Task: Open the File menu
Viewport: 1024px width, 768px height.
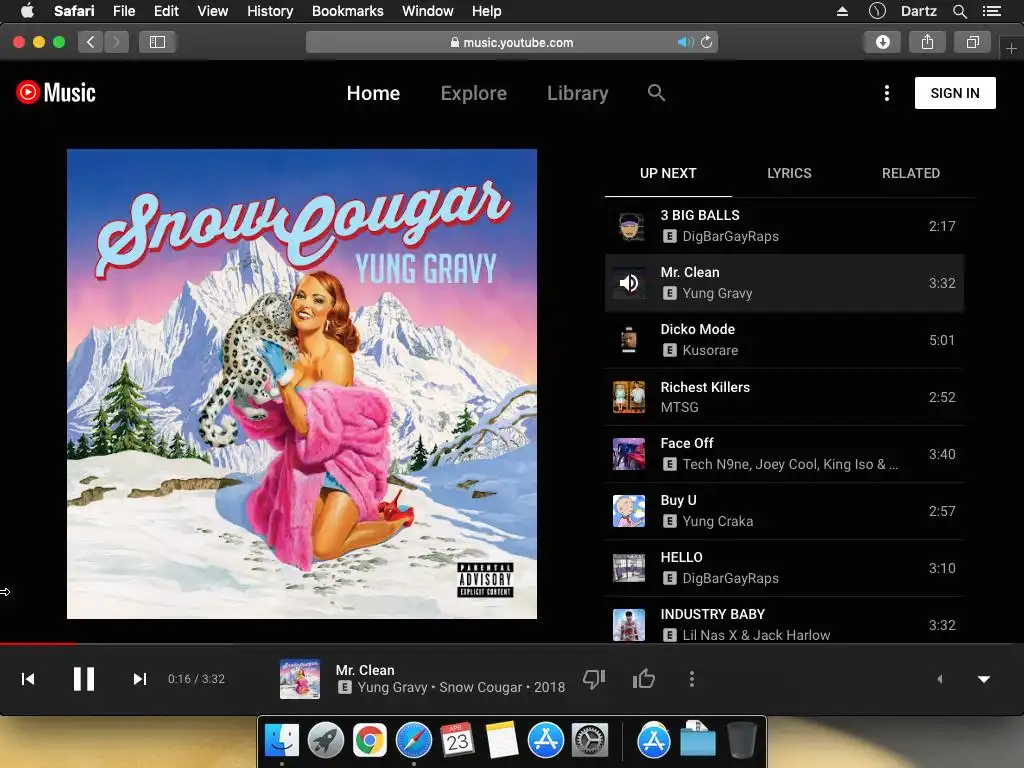Action: (123, 11)
